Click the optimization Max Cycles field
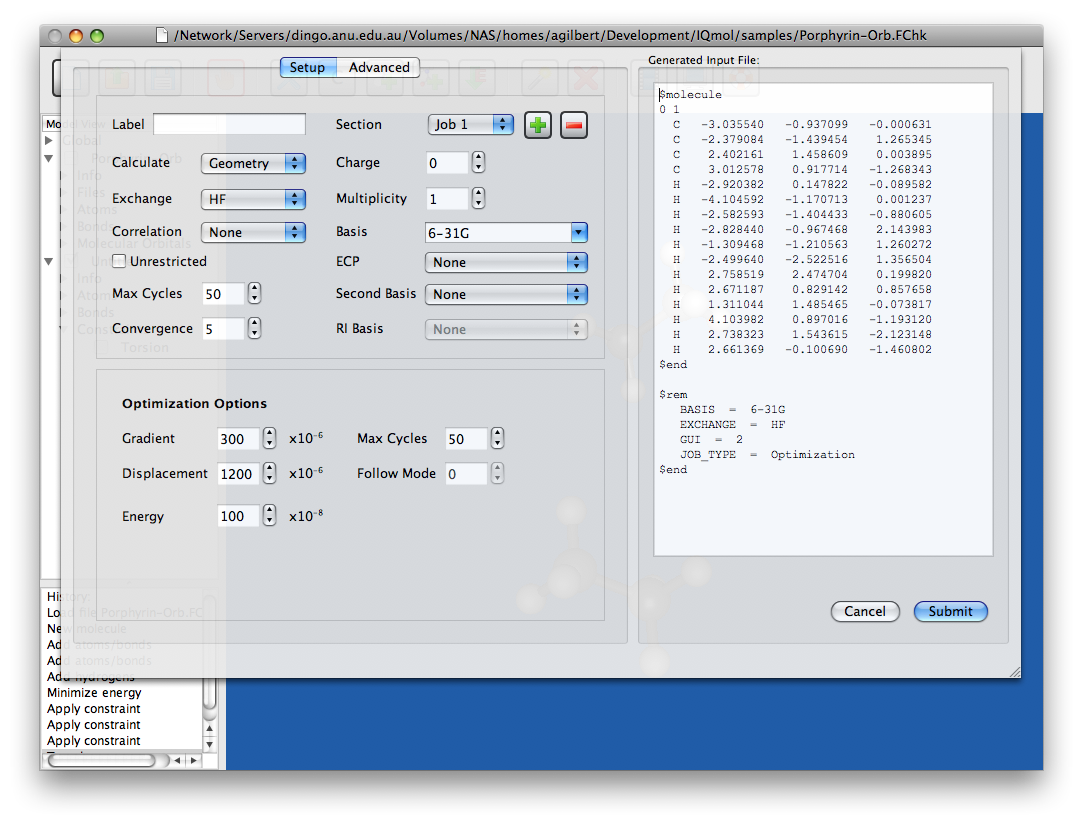The image size is (1083, 825). 467,439
